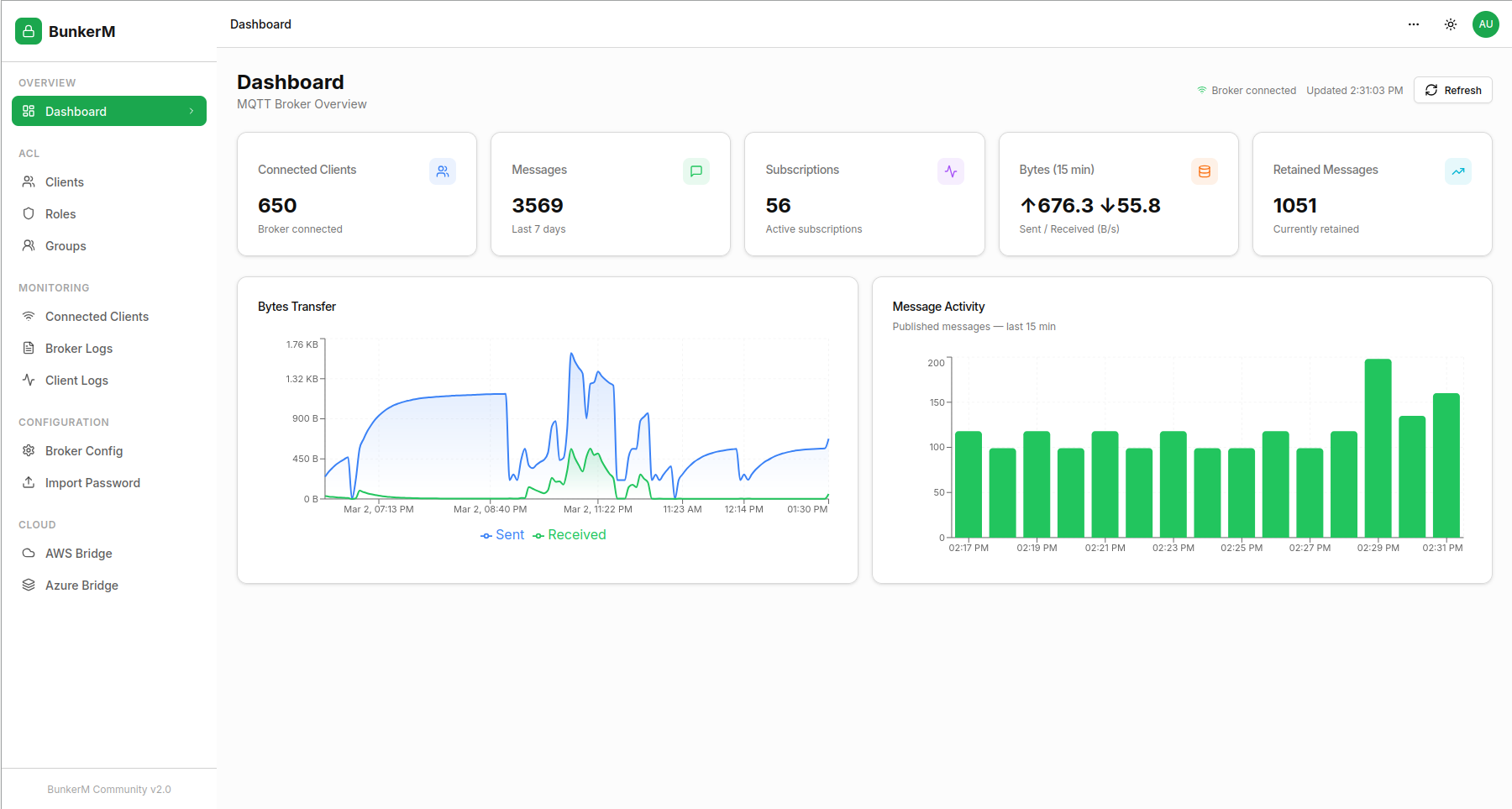
Task: Click the tallest bar at 02:29 PM
Action: pos(1378,448)
